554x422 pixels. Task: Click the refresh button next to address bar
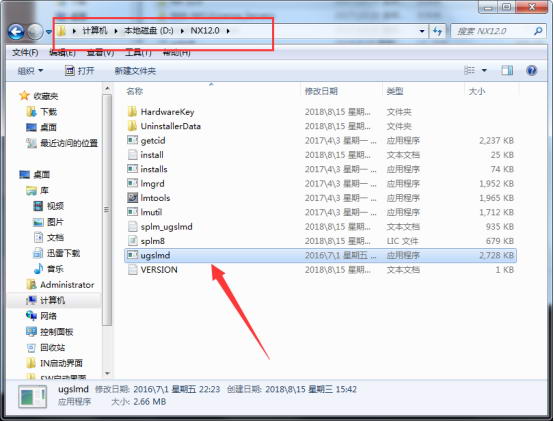coord(438,31)
